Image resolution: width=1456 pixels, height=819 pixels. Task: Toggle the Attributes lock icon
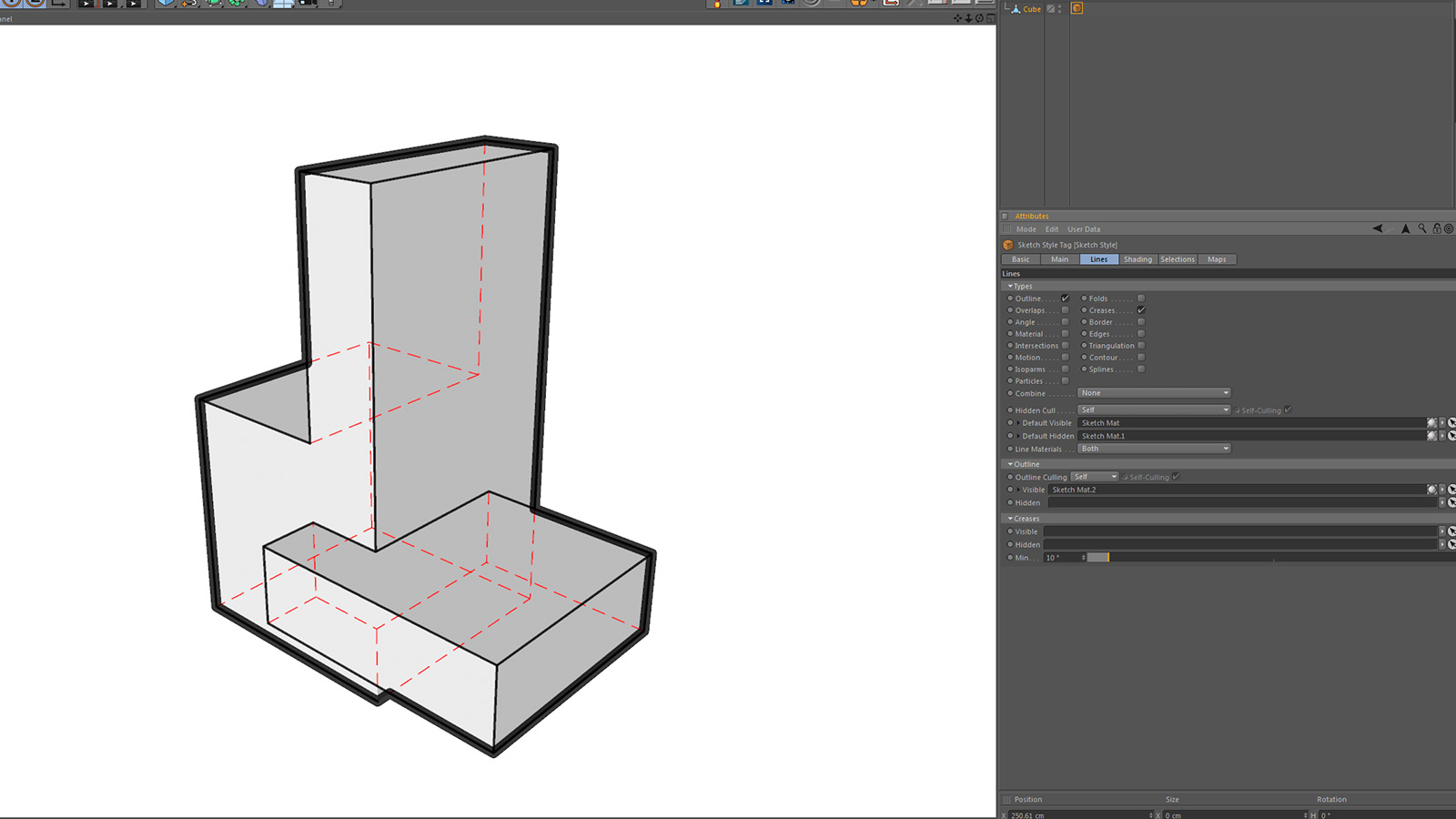[1437, 228]
